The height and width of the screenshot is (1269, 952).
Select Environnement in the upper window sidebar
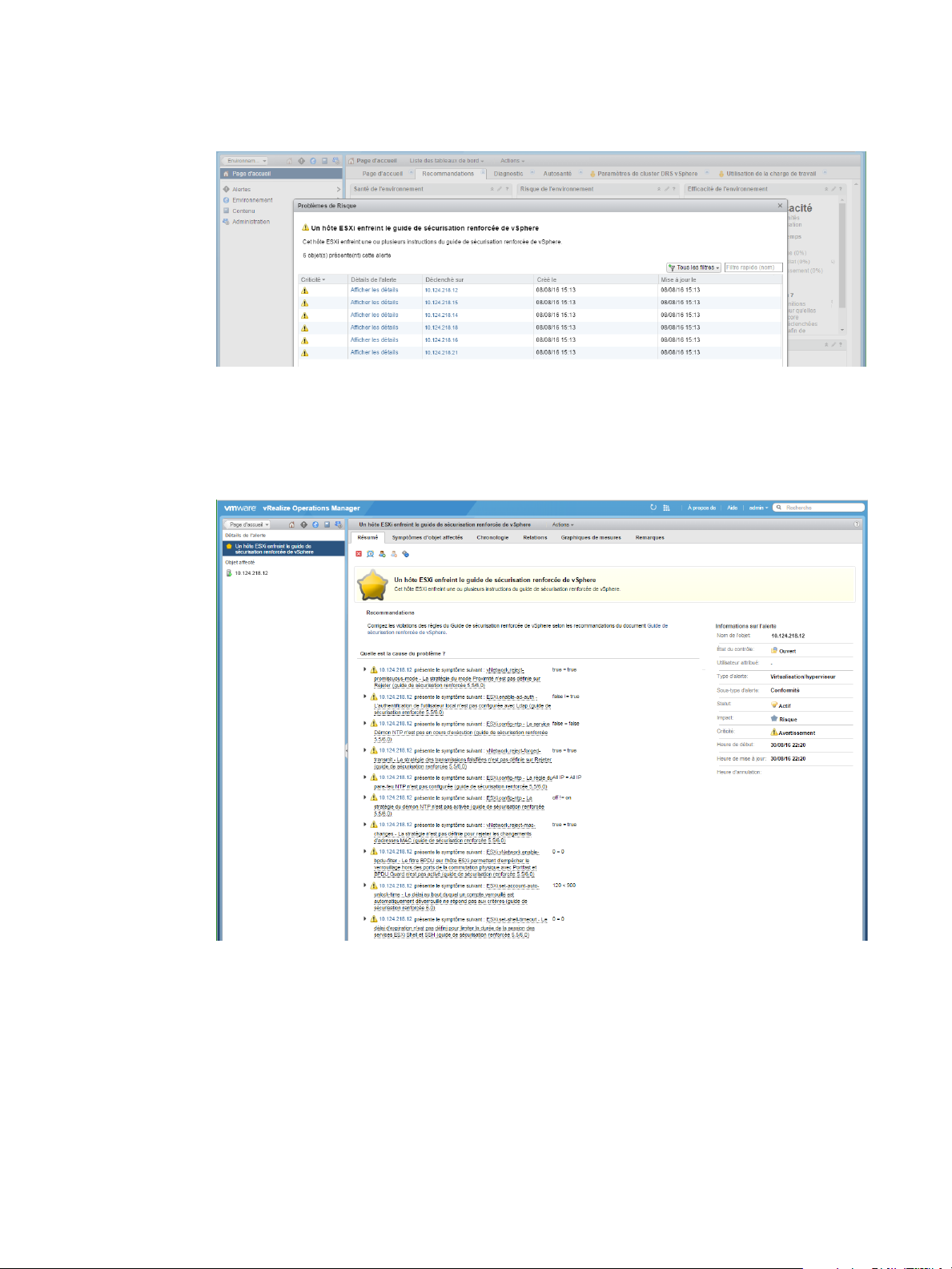pyautogui.click(x=252, y=200)
